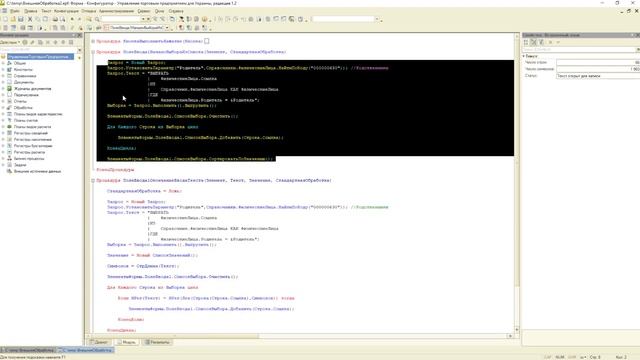Open the Администрирование menu
The height and width of the screenshot is (360, 640).
pos(116,11)
